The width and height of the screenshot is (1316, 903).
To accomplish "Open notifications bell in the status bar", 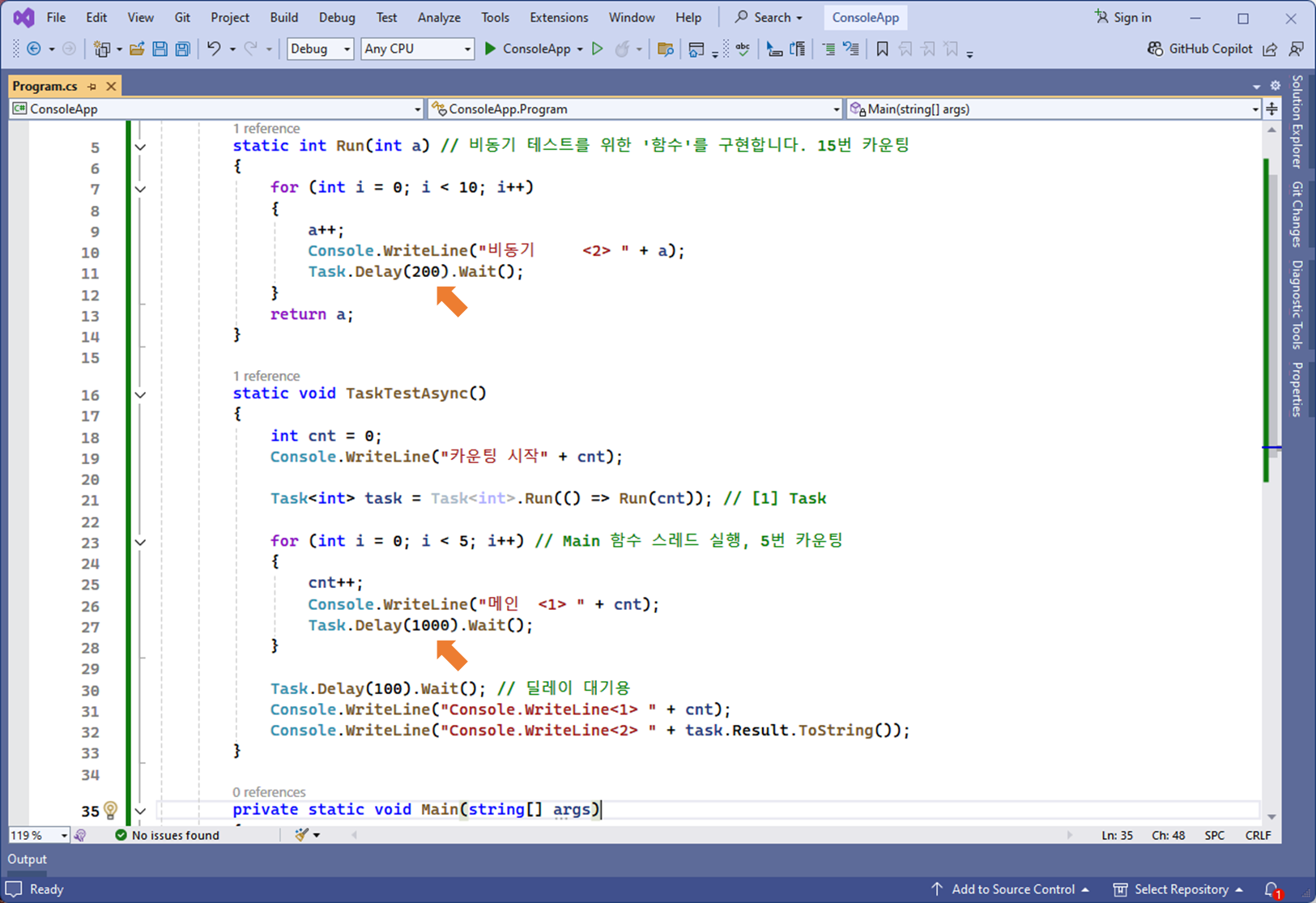I will 1272,889.
